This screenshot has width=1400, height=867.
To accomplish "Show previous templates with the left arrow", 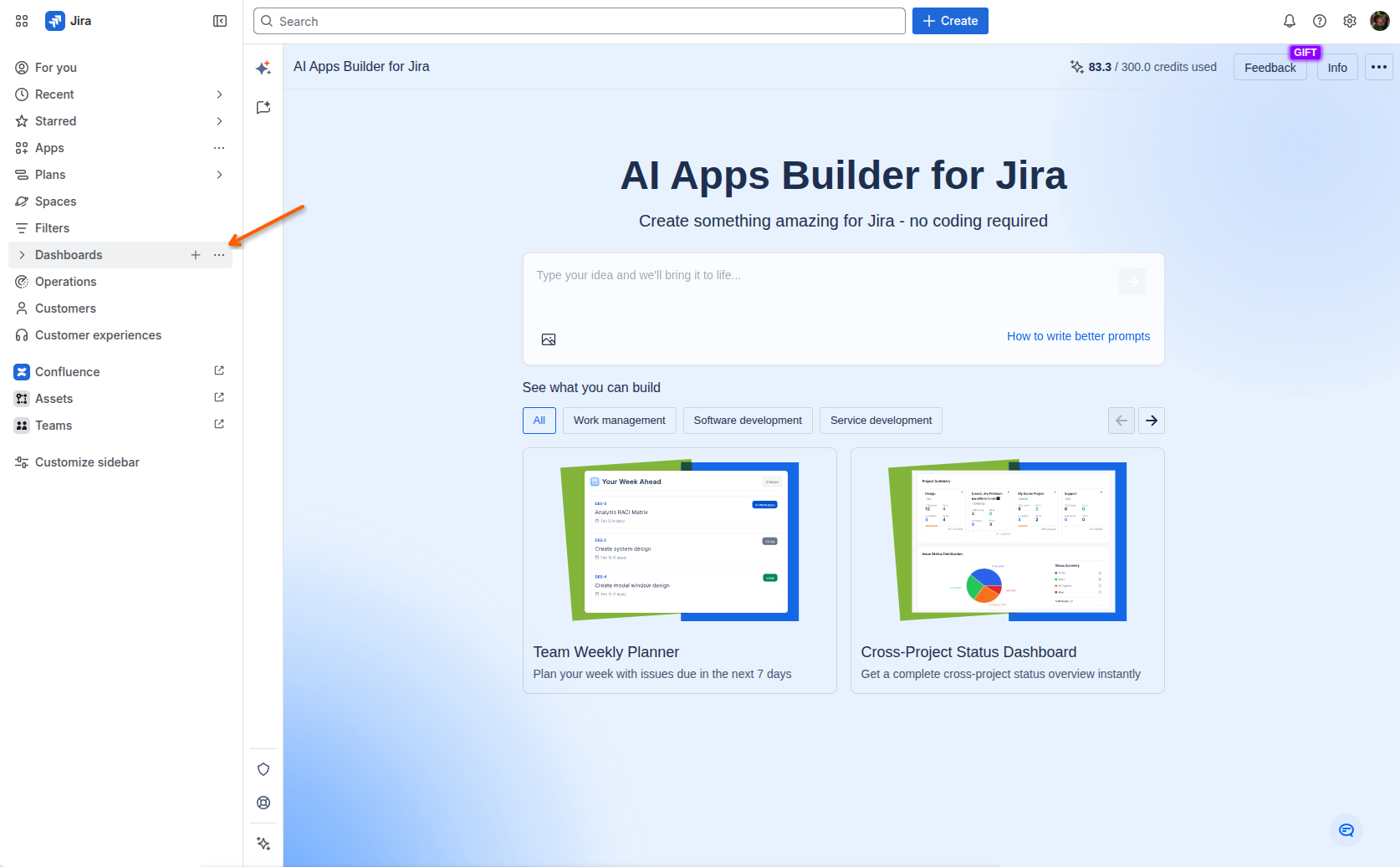I will coord(1122,421).
